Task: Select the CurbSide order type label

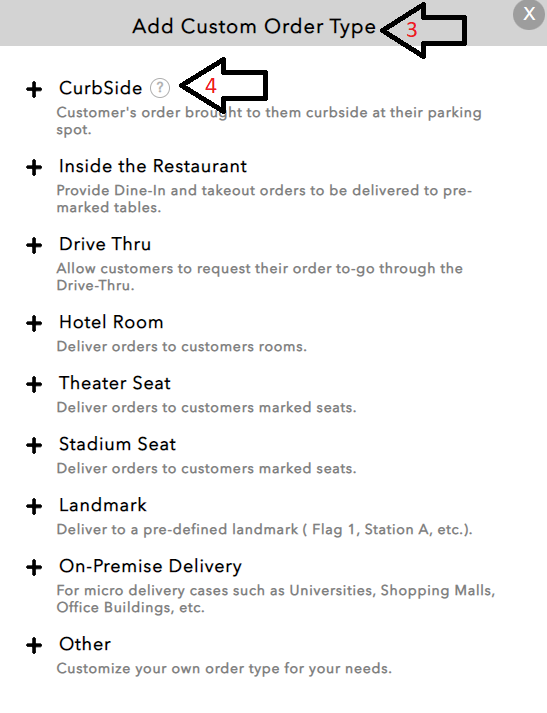Action: pyautogui.click(x=100, y=88)
